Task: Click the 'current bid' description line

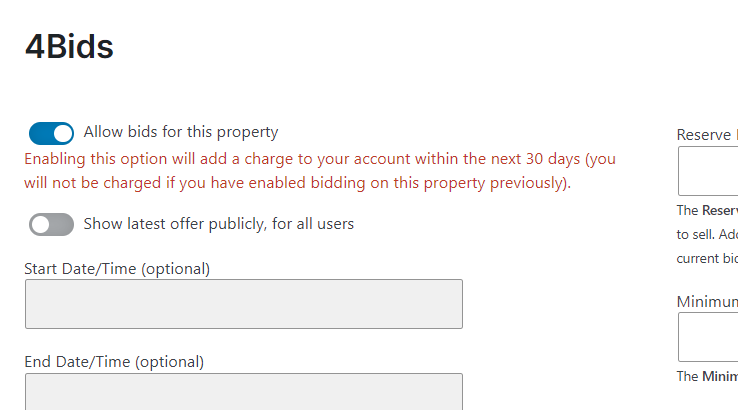Action: click(x=707, y=259)
